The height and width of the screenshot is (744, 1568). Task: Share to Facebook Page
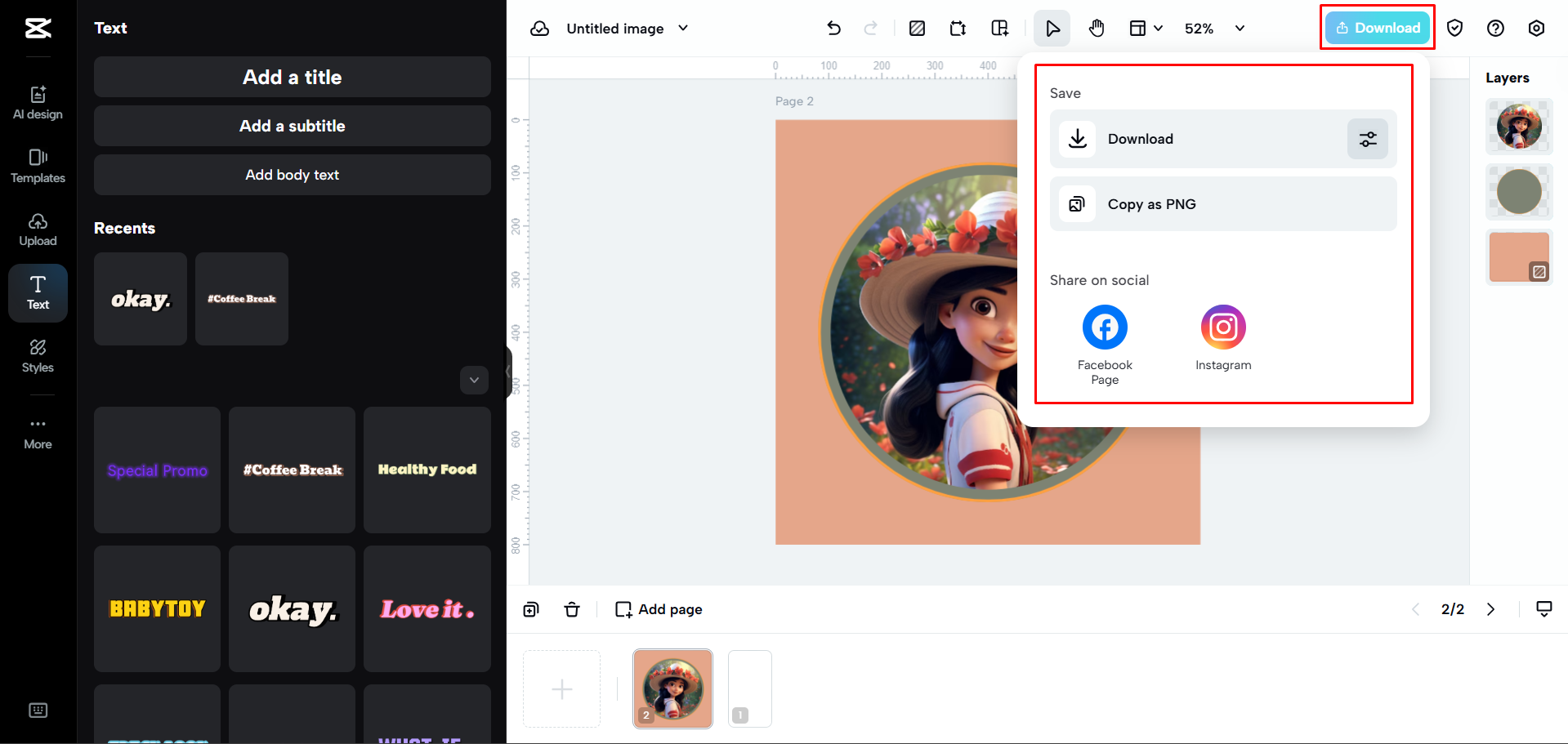coord(1105,345)
